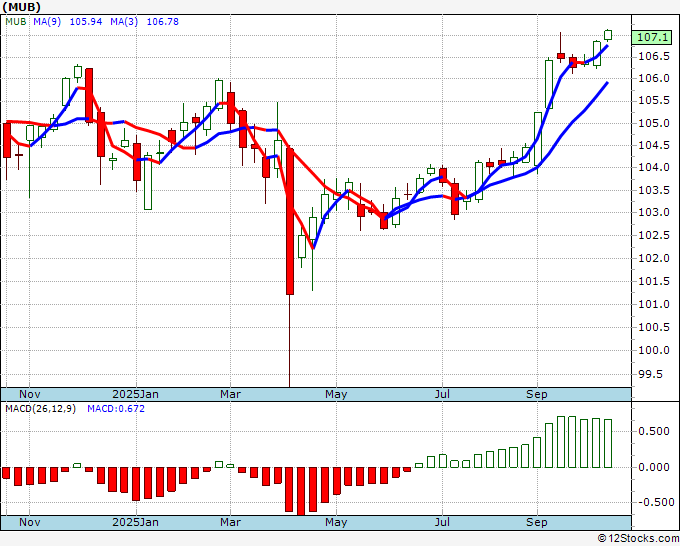Click the last green MACD histogram bar

(608, 444)
